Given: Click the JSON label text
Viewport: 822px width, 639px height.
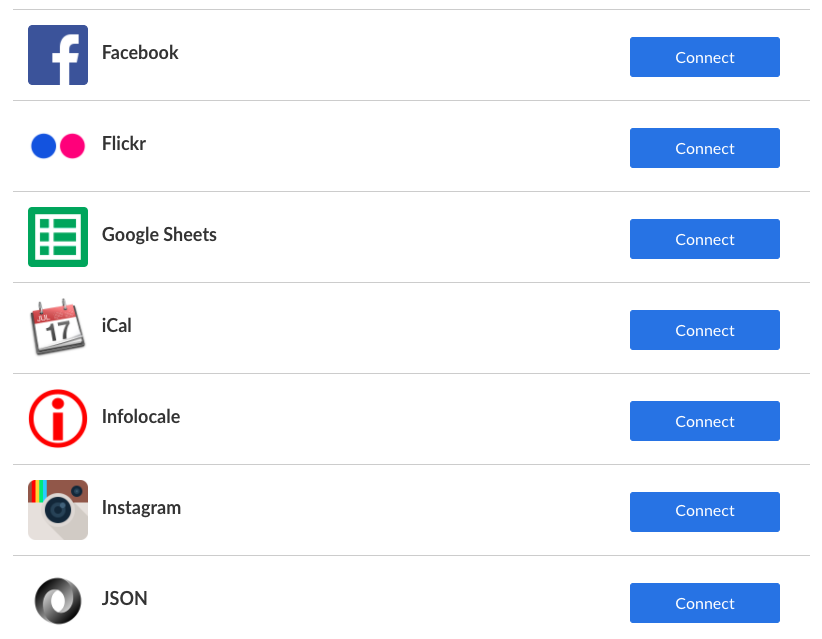Looking at the screenshot, I should click(124, 598).
